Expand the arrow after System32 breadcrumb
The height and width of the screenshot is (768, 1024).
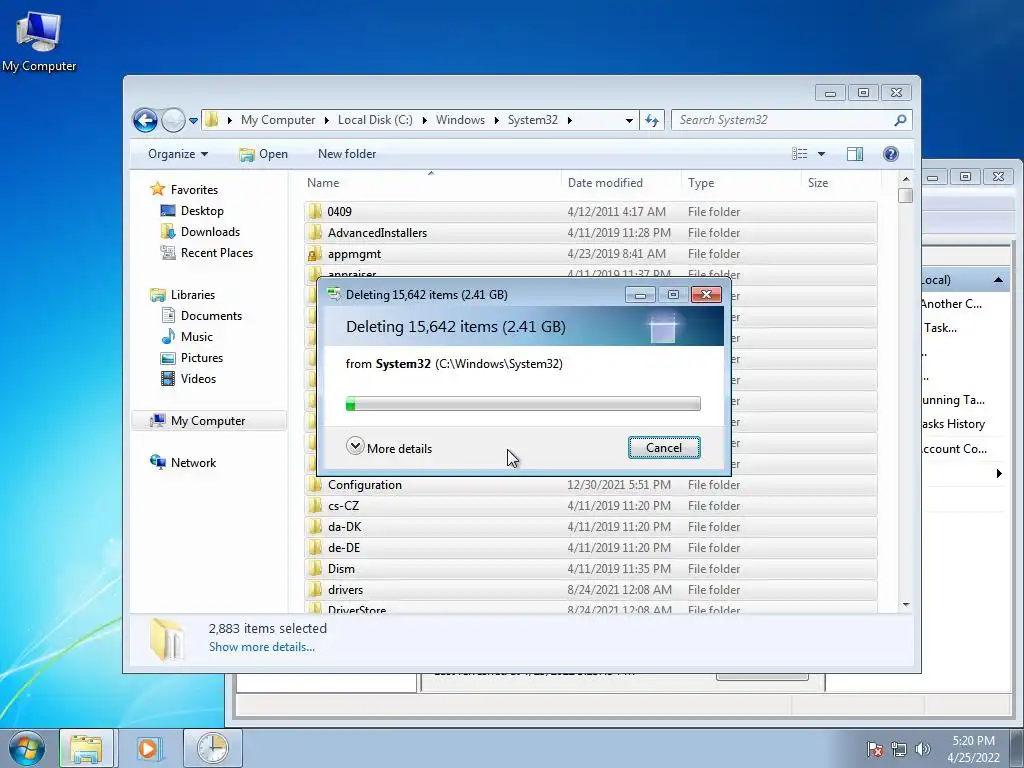point(570,120)
